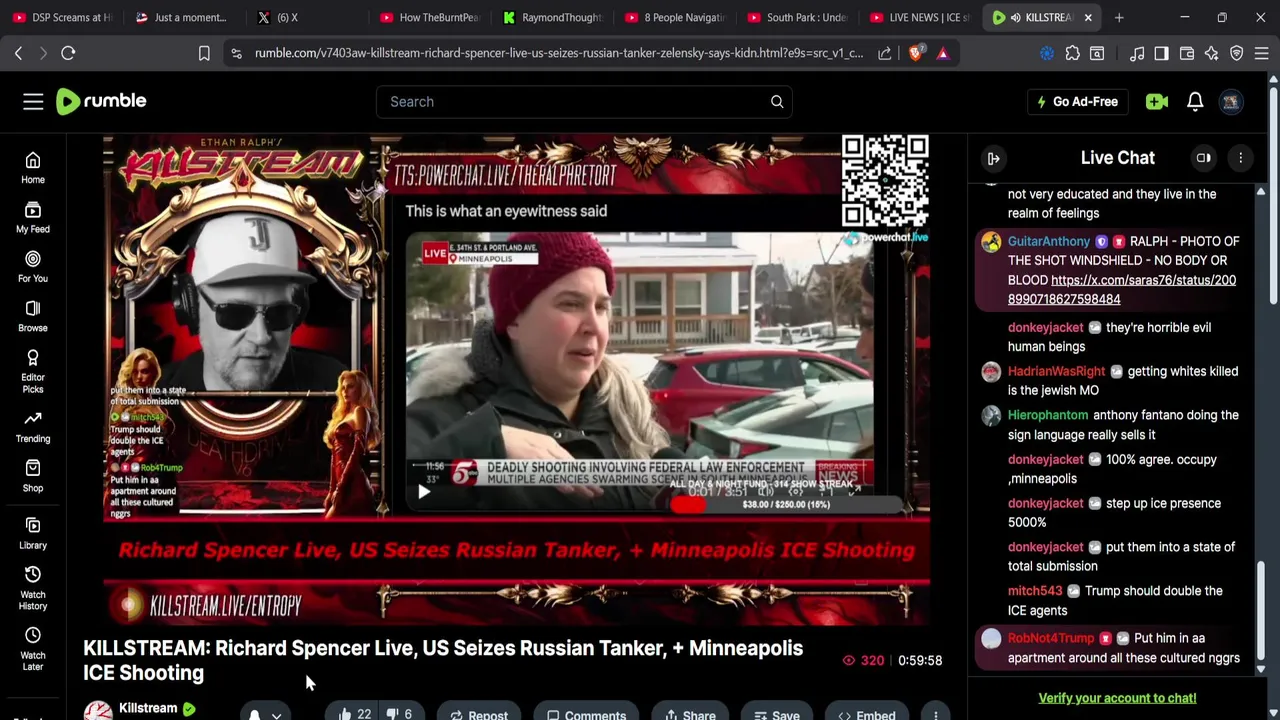Open the Live Chat three-dot options menu

click(1241, 158)
